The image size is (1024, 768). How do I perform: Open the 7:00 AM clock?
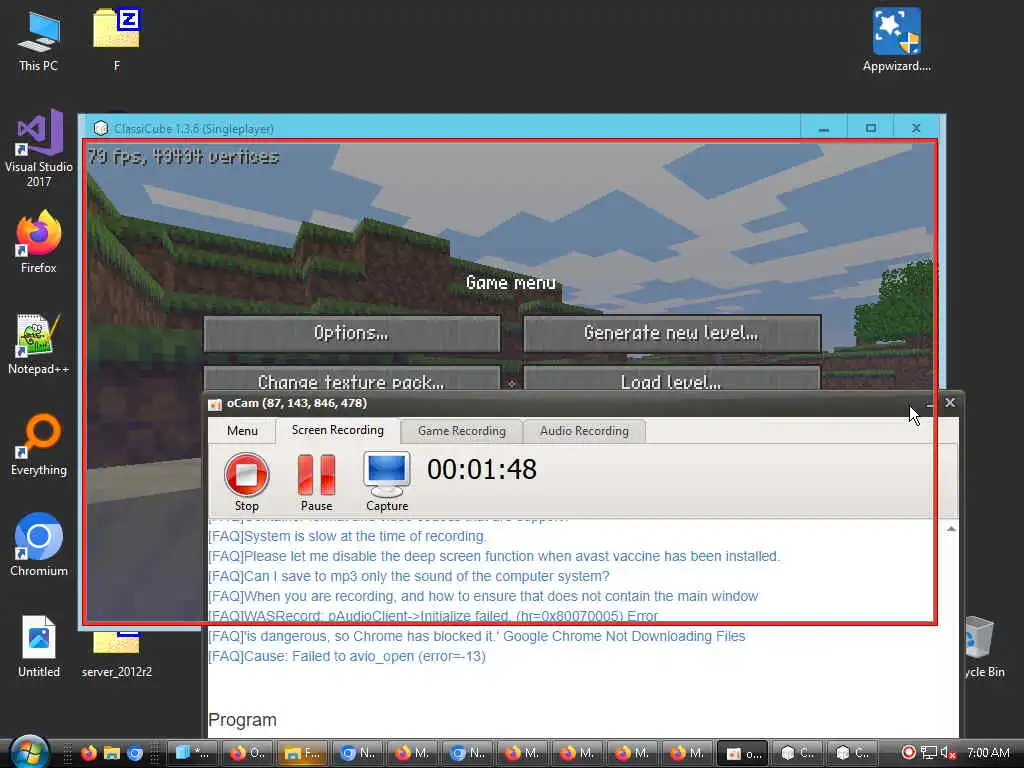pos(988,752)
